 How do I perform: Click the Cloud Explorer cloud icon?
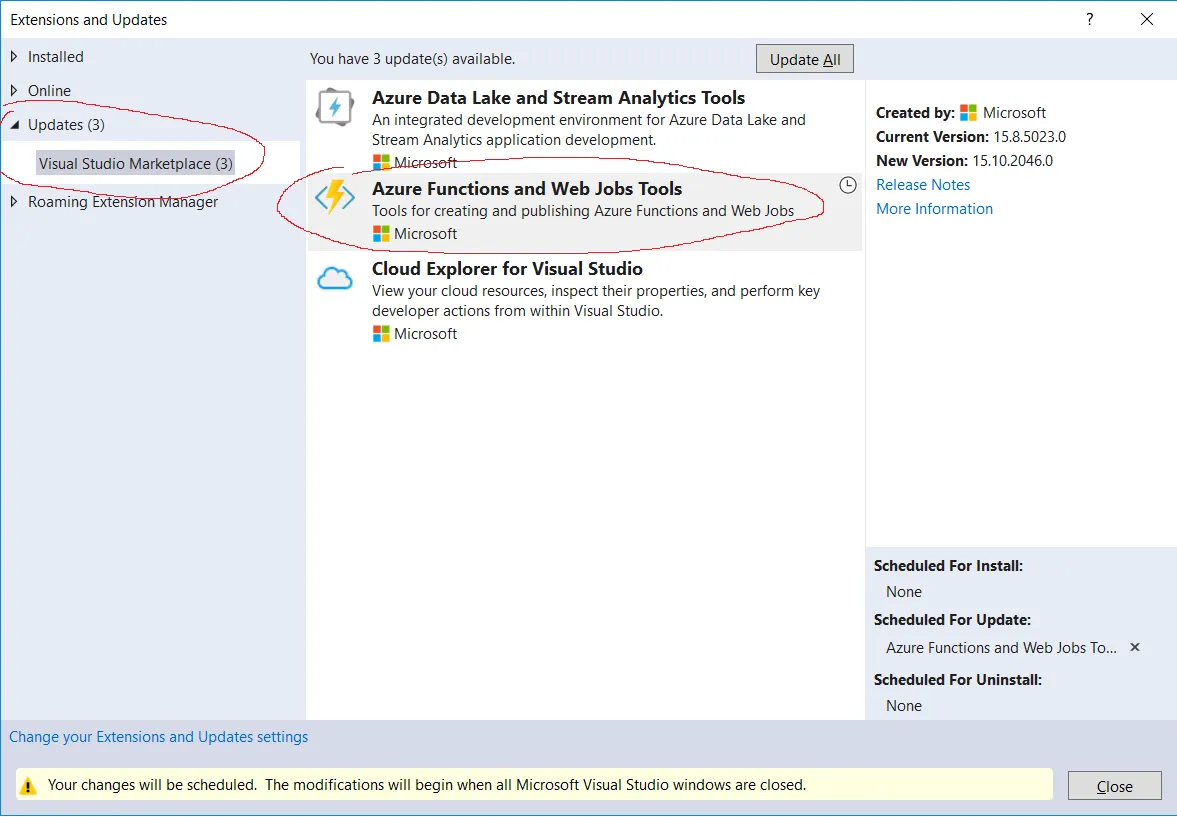pyautogui.click(x=335, y=279)
